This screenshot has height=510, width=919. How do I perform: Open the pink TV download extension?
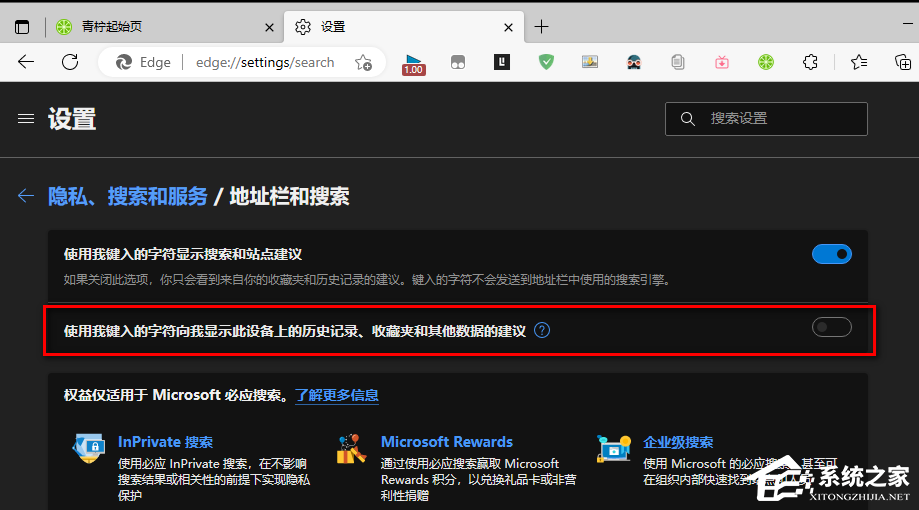tap(722, 62)
